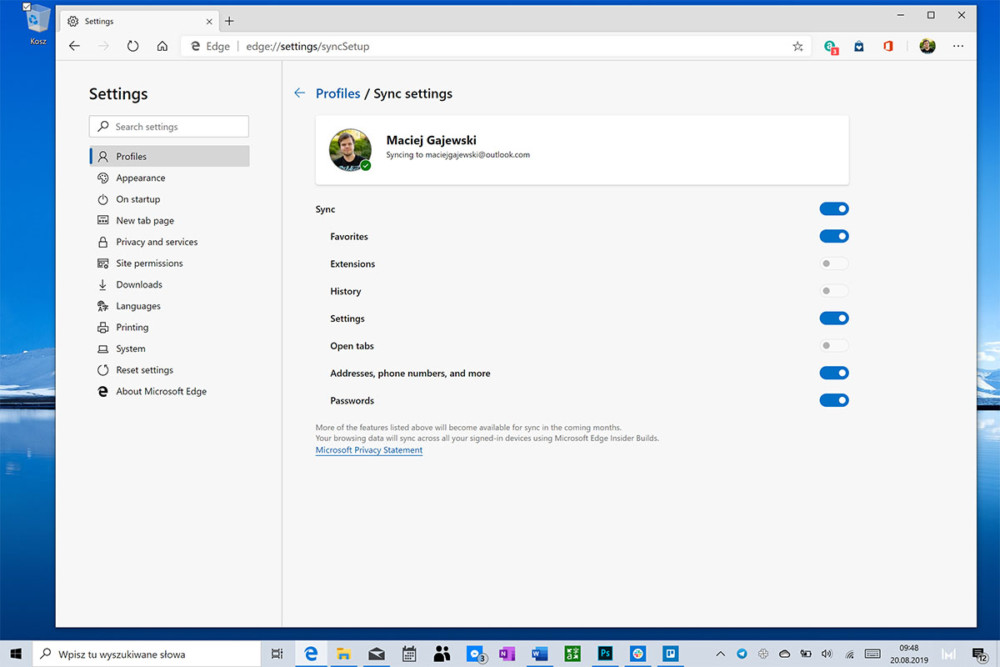Click the Windows taskbar search box
Image resolution: width=1000 pixels, height=667 pixels.
147,654
